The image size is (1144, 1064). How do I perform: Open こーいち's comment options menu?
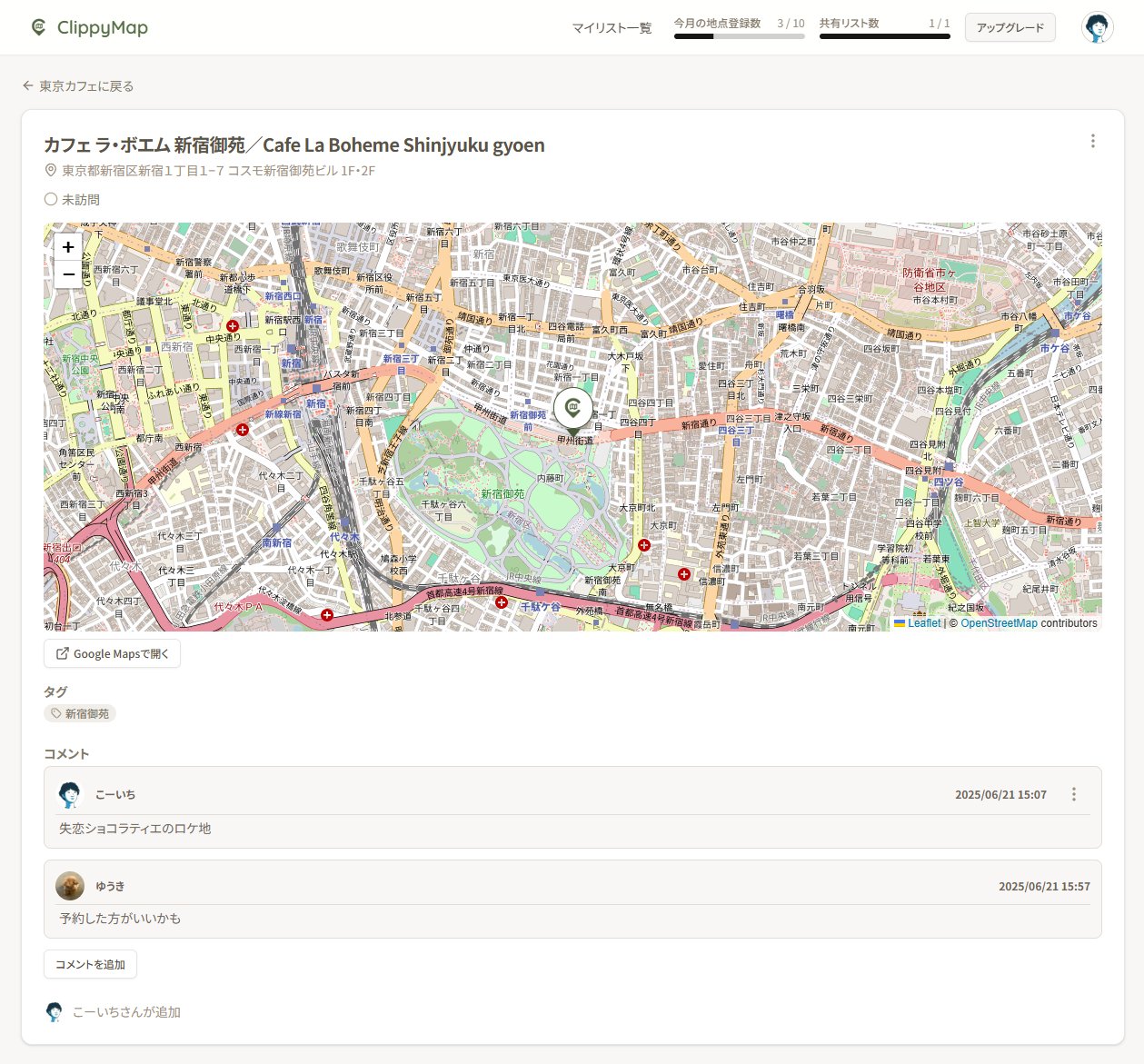1073,794
